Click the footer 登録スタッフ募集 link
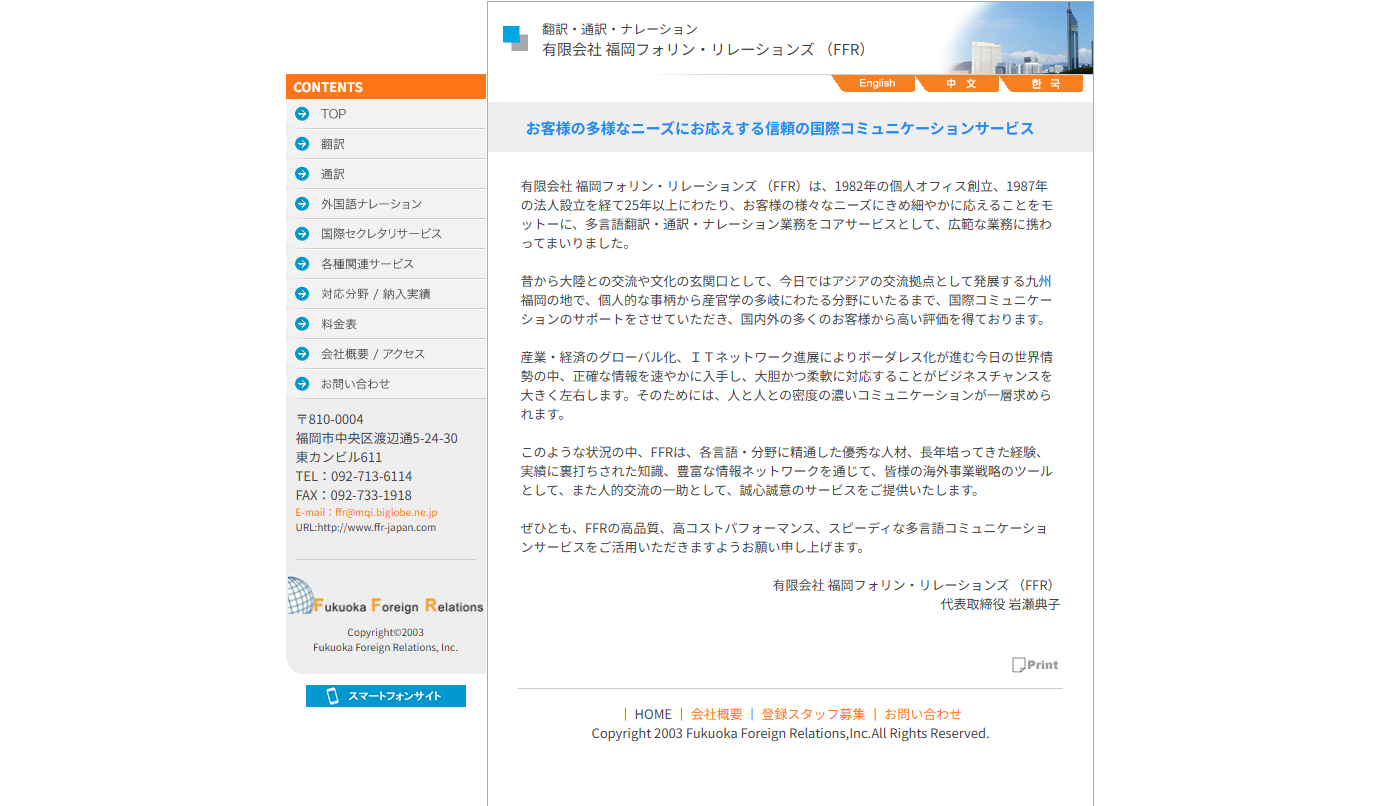This screenshot has height=806, width=1379. pos(813,714)
